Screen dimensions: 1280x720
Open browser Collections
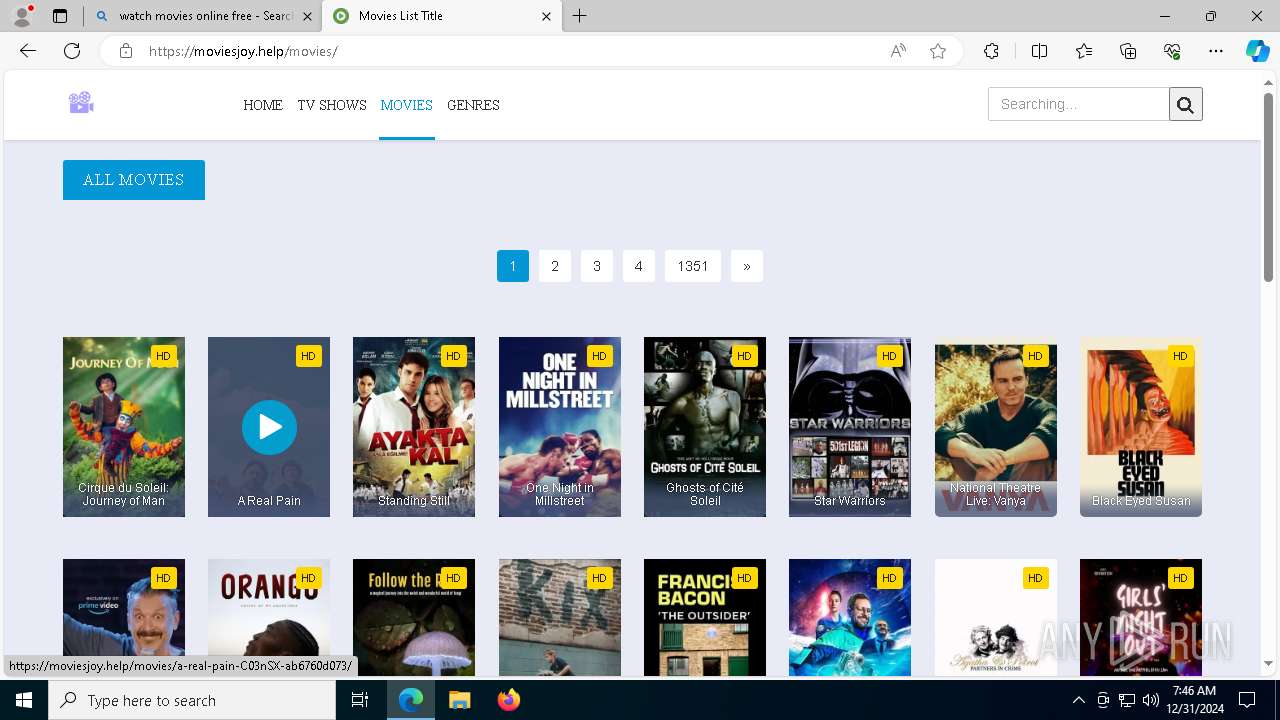pos(1128,51)
